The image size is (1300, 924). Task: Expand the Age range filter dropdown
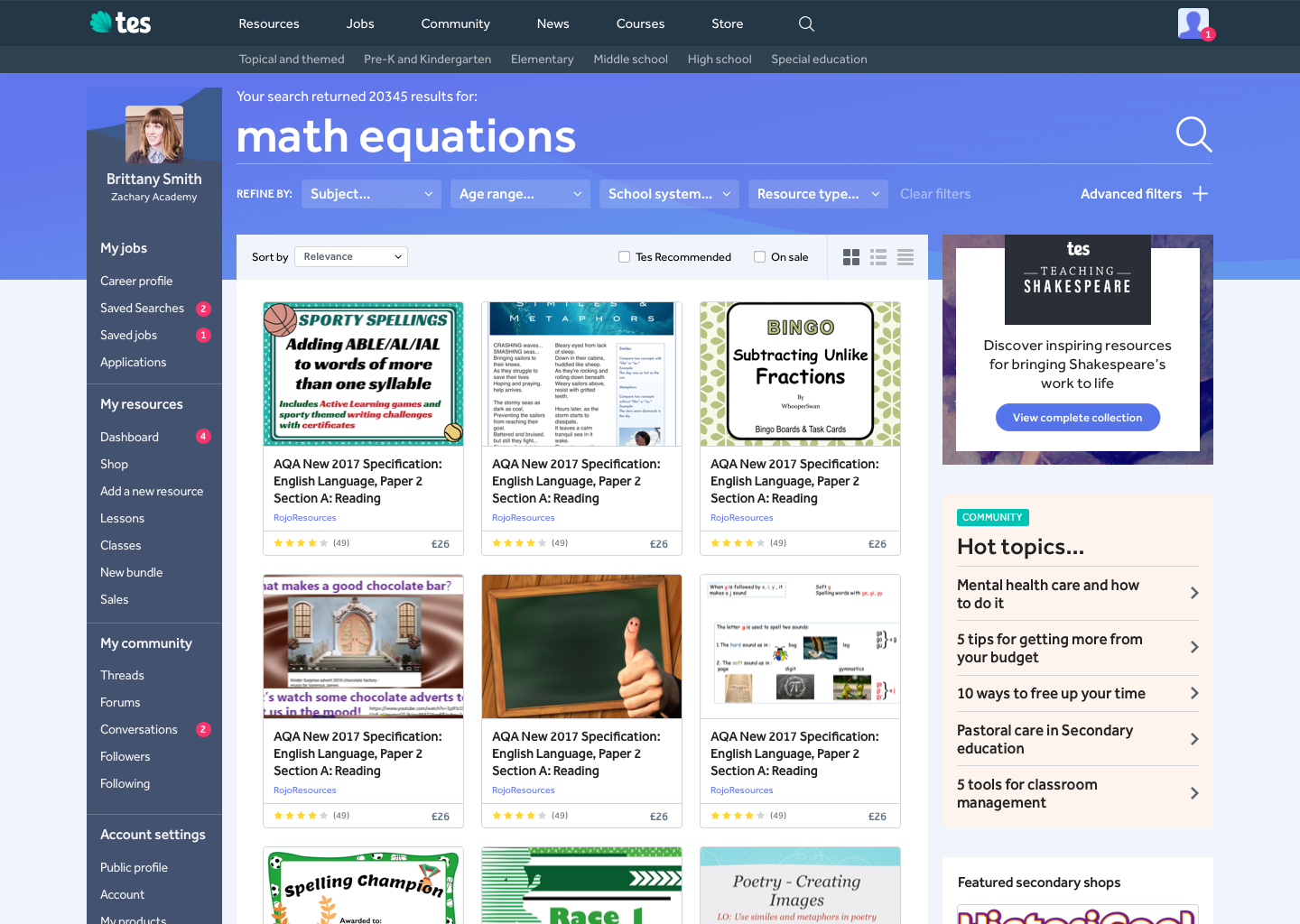click(520, 194)
